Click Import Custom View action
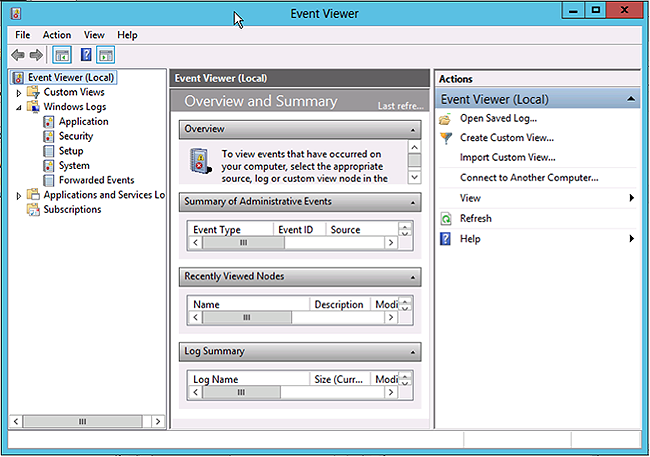 pos(507,158)
